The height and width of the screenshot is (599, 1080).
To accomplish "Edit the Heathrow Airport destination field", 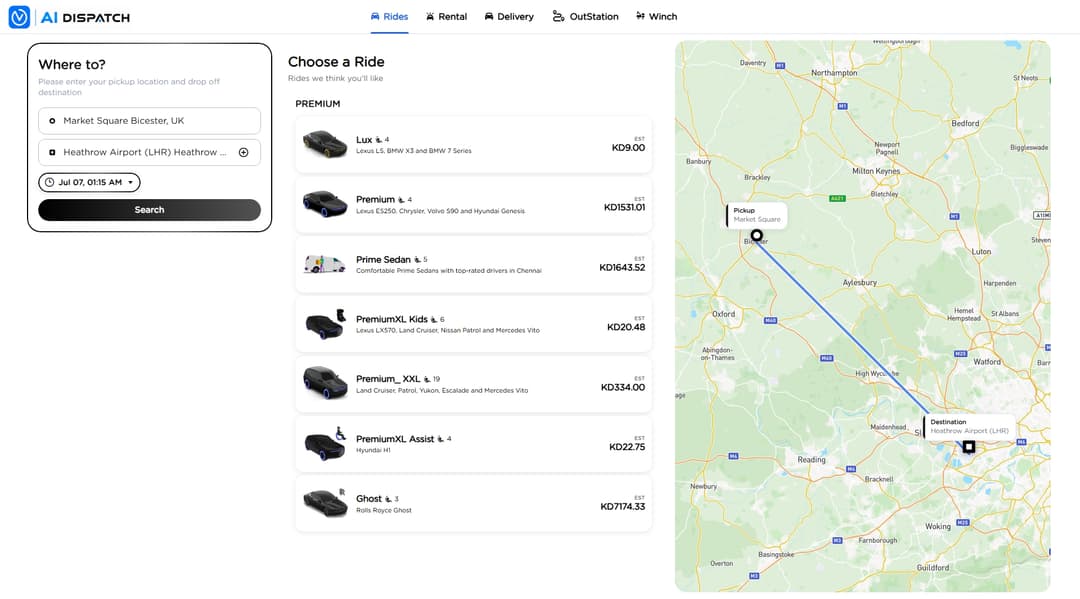I will [x=149, y=152].
